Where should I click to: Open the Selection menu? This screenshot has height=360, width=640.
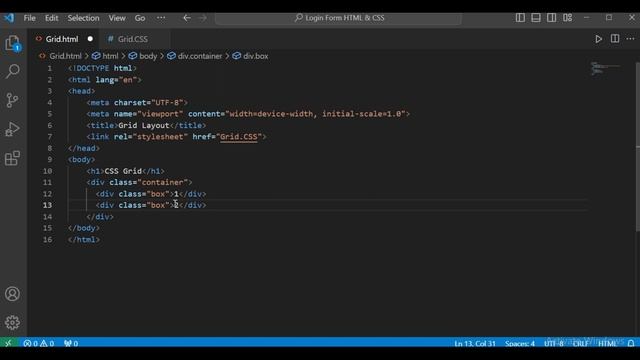click(83, 18)
